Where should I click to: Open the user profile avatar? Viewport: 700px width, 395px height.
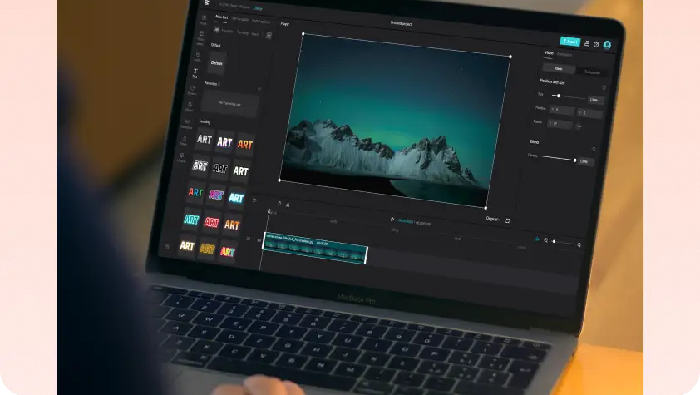(607, 45)
